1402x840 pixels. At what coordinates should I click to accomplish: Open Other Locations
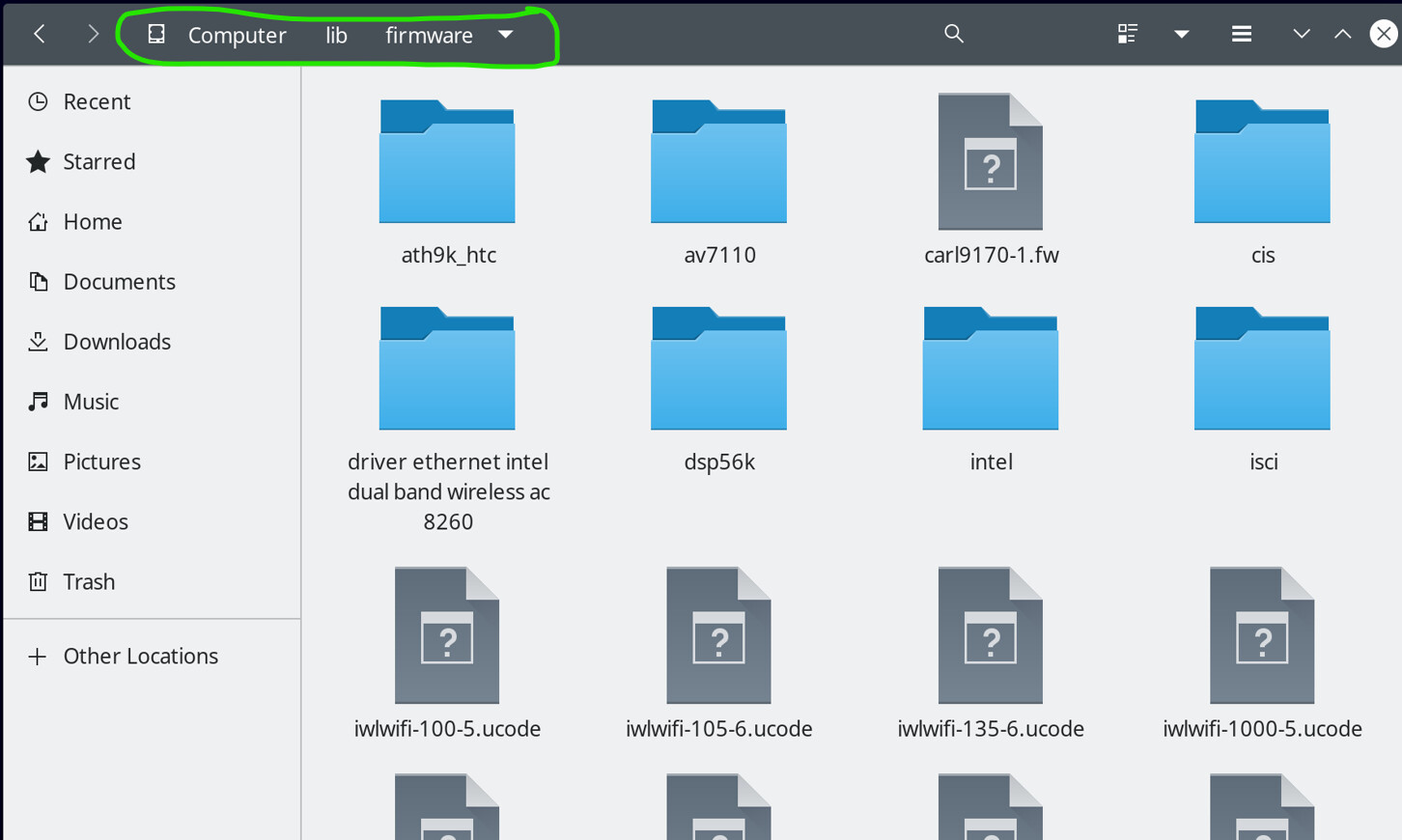[140, 656]
